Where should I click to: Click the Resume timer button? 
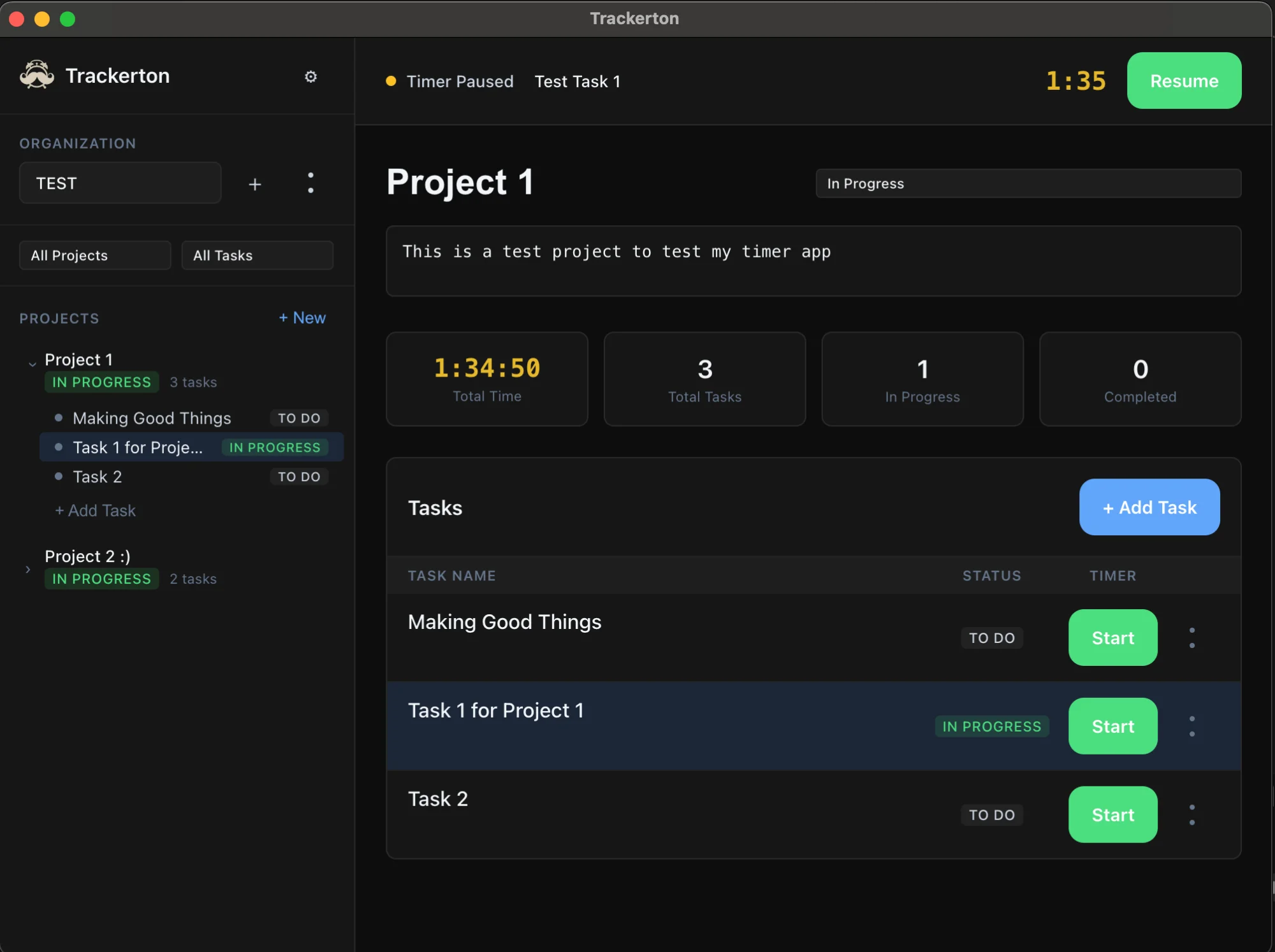point(1183,81)
